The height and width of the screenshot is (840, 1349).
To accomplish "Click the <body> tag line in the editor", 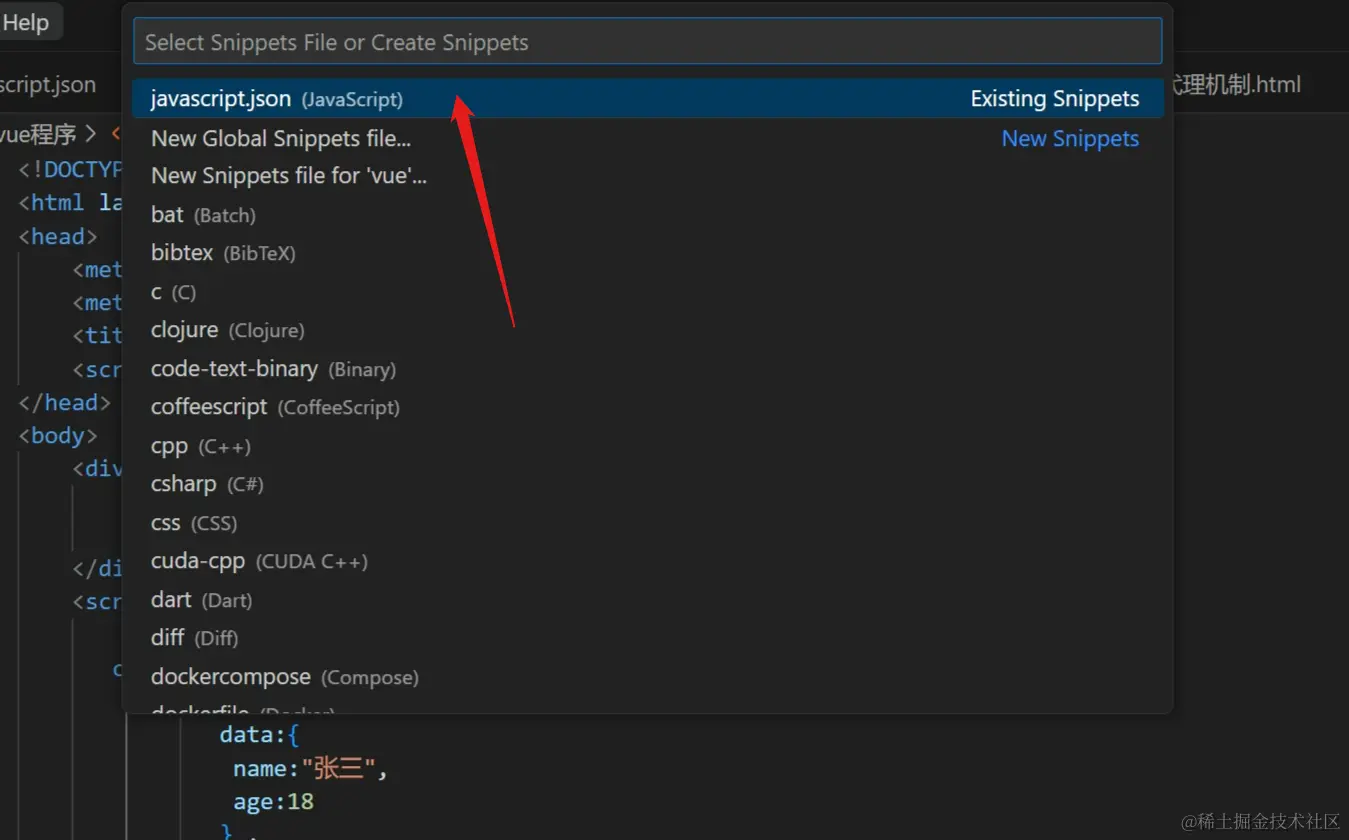I will pyautogui.click(x=58, y=435).
